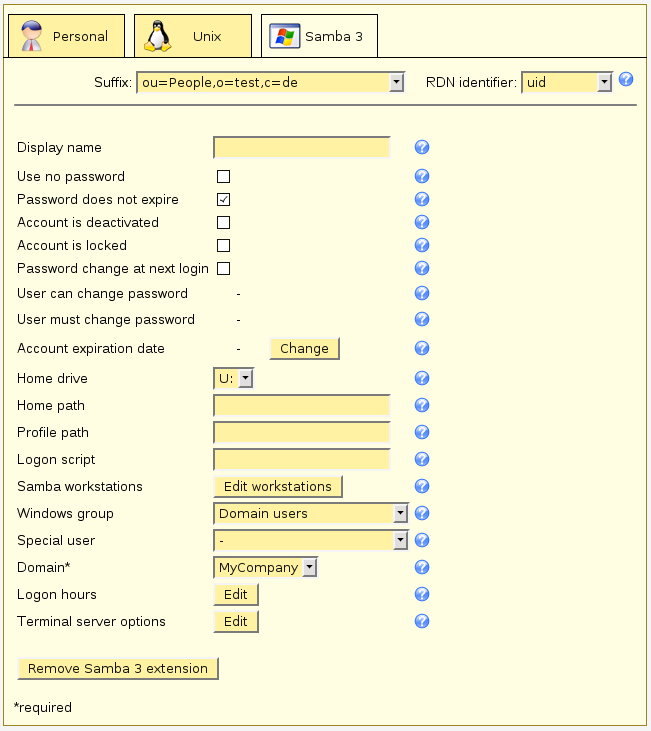Viewport: 651px width, 731px height.
Task: Expand the Windows group dropdown
Action: pyautogui.click(x=311, y=514)
